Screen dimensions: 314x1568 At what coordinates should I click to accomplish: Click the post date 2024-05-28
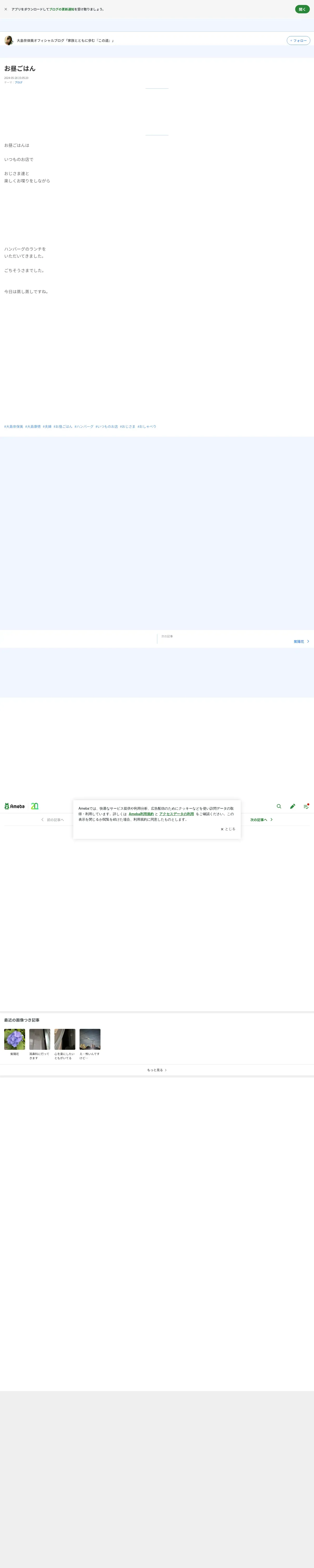16,78
